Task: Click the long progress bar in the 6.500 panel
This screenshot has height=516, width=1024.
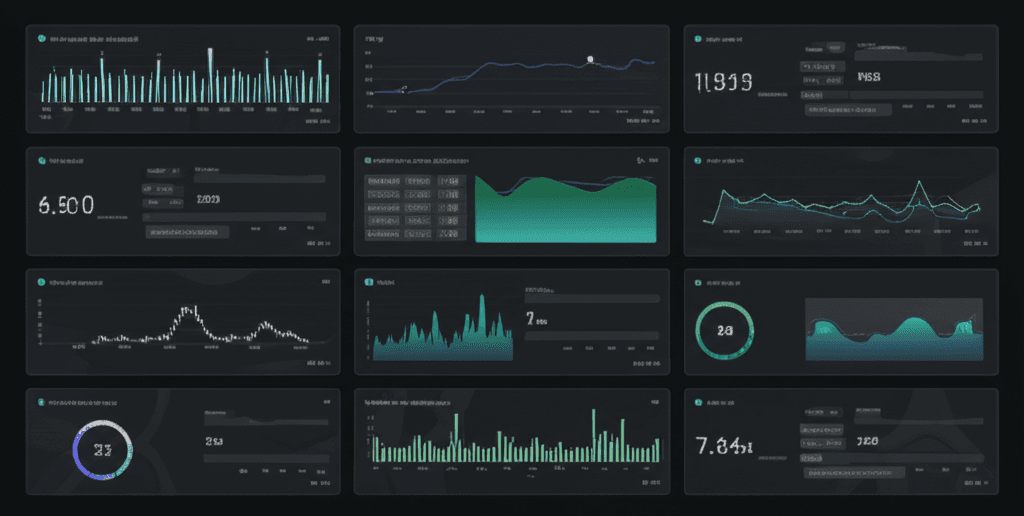Action: click(x=234, y=217)
